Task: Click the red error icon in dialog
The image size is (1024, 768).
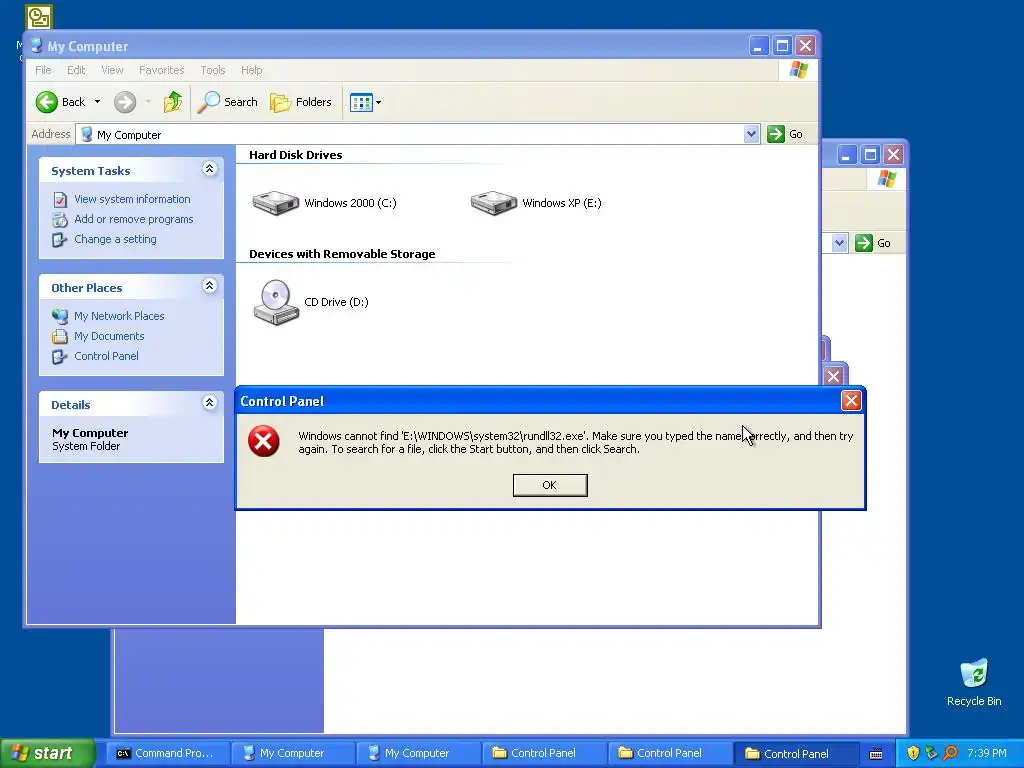Action: tap(264, 441)
